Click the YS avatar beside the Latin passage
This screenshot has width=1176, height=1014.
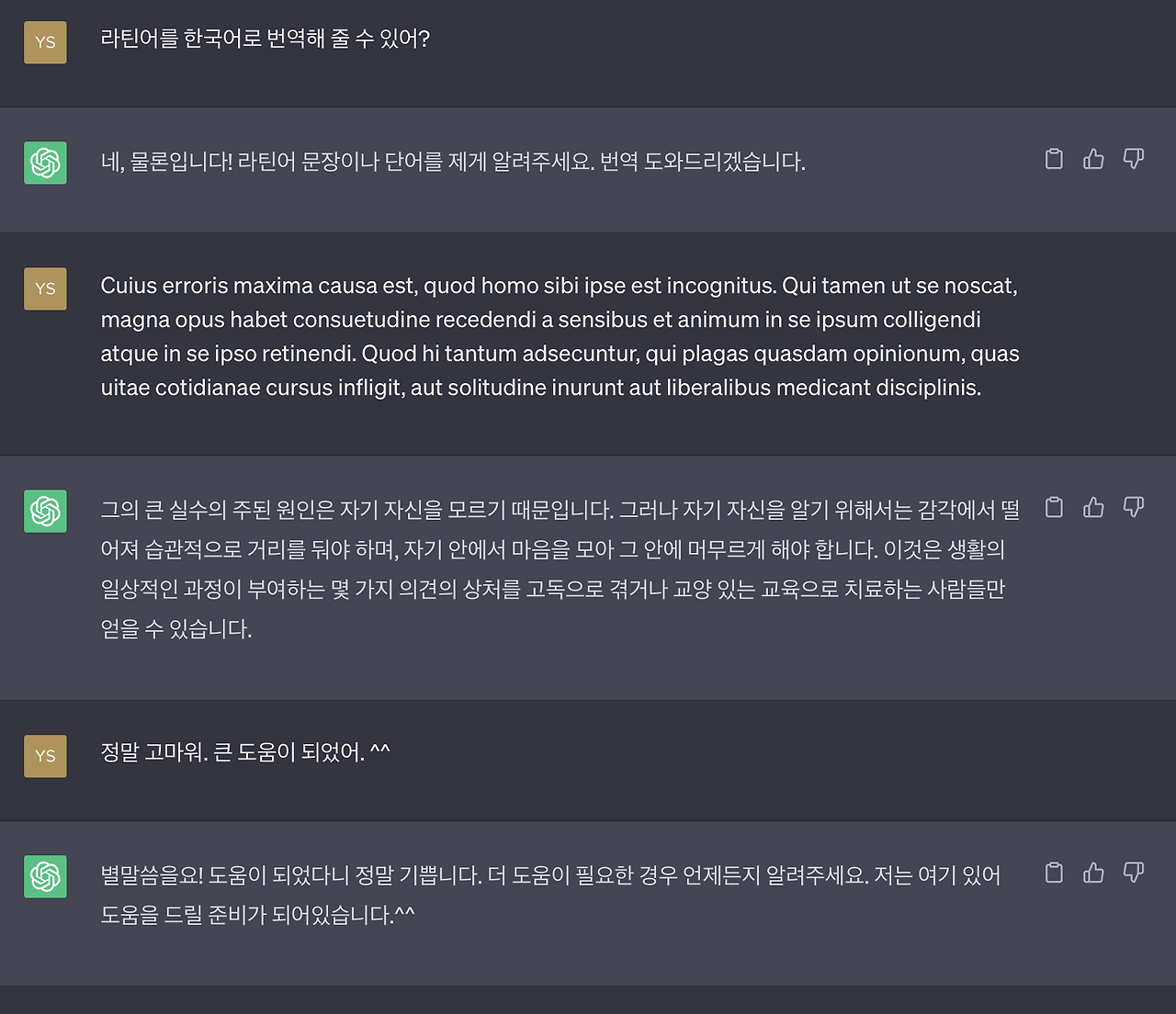tap(45, 287)
